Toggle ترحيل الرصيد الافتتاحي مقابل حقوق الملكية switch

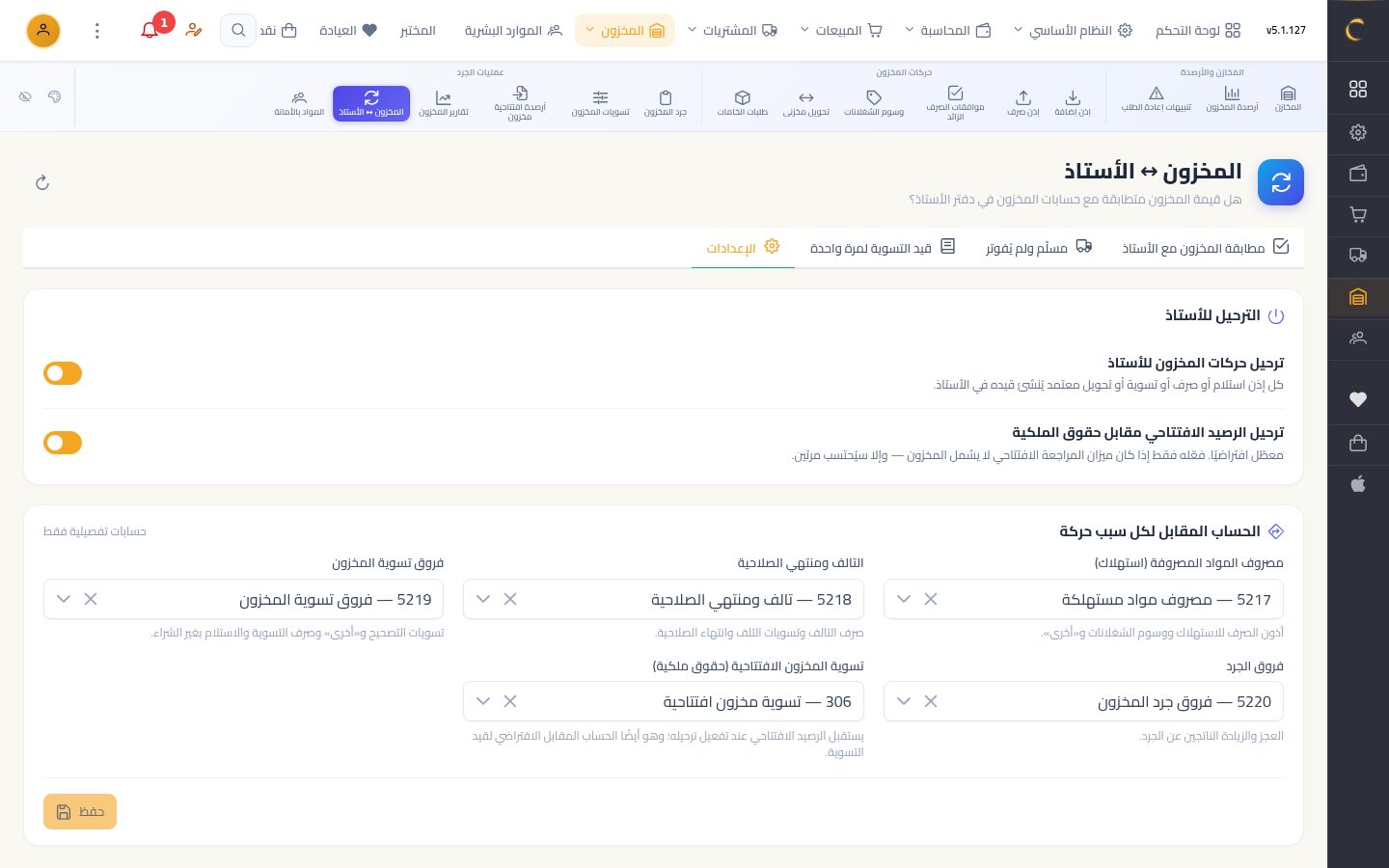[x=63, y=443]
